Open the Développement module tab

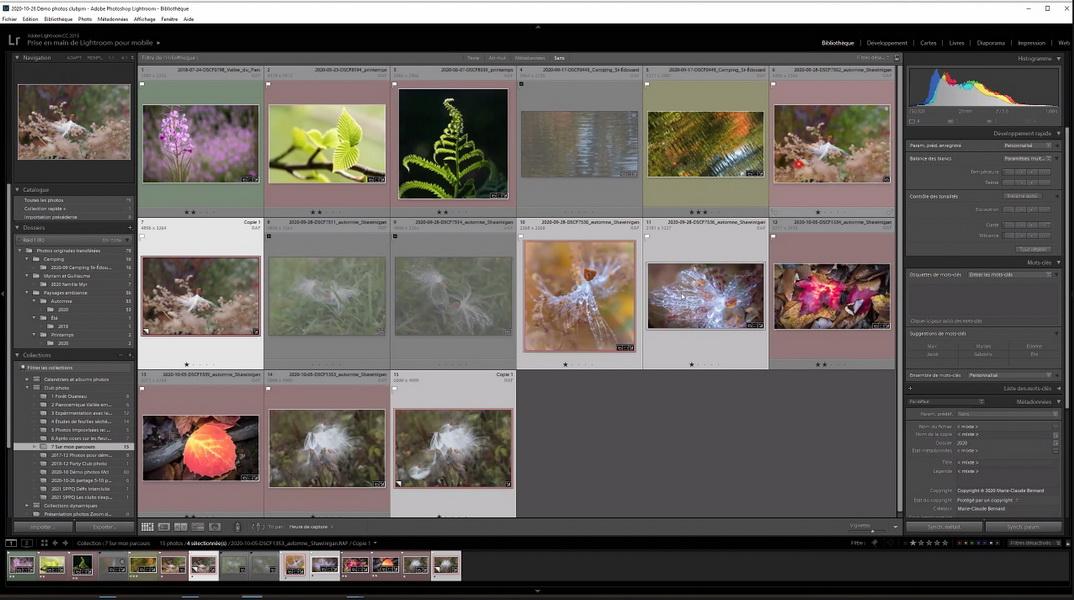coord(886,43)
